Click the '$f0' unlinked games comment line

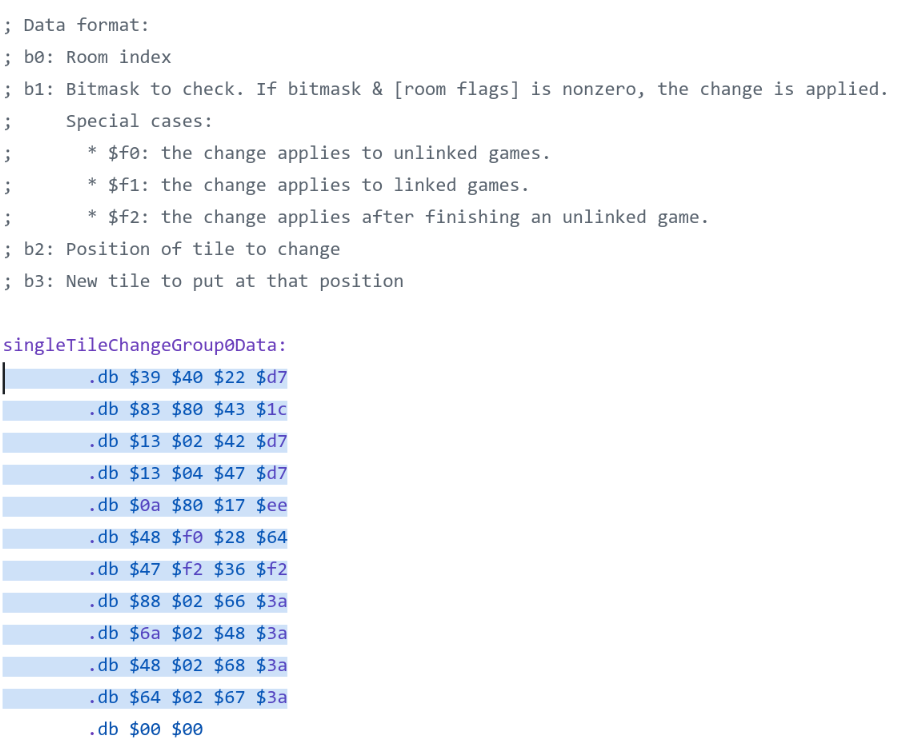coord(319,153)
